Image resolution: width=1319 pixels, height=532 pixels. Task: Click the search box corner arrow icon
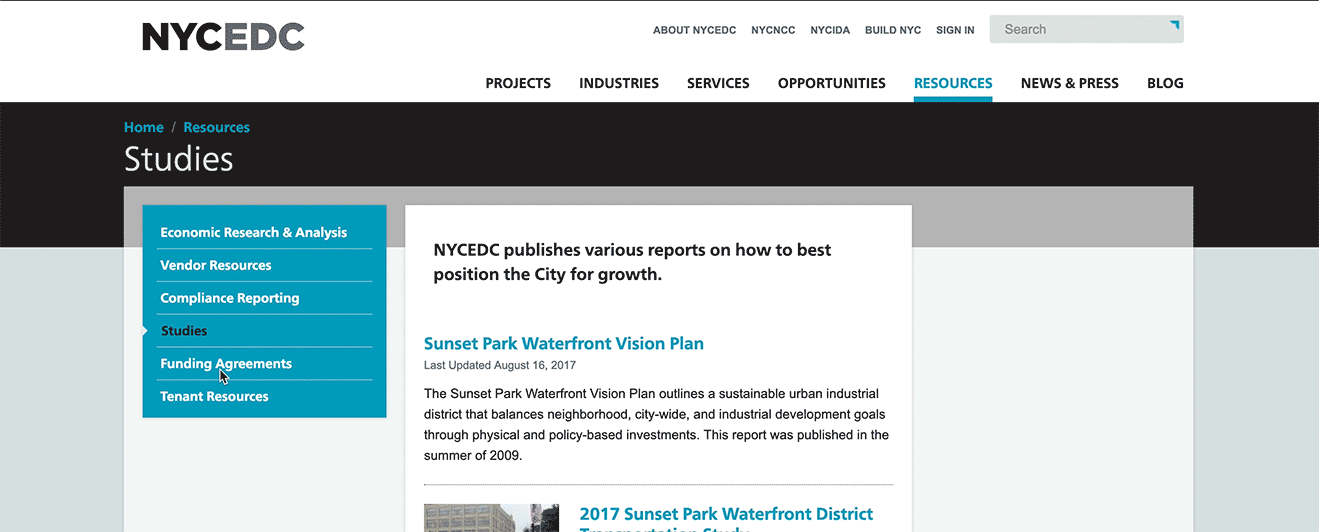point(1175,24)
